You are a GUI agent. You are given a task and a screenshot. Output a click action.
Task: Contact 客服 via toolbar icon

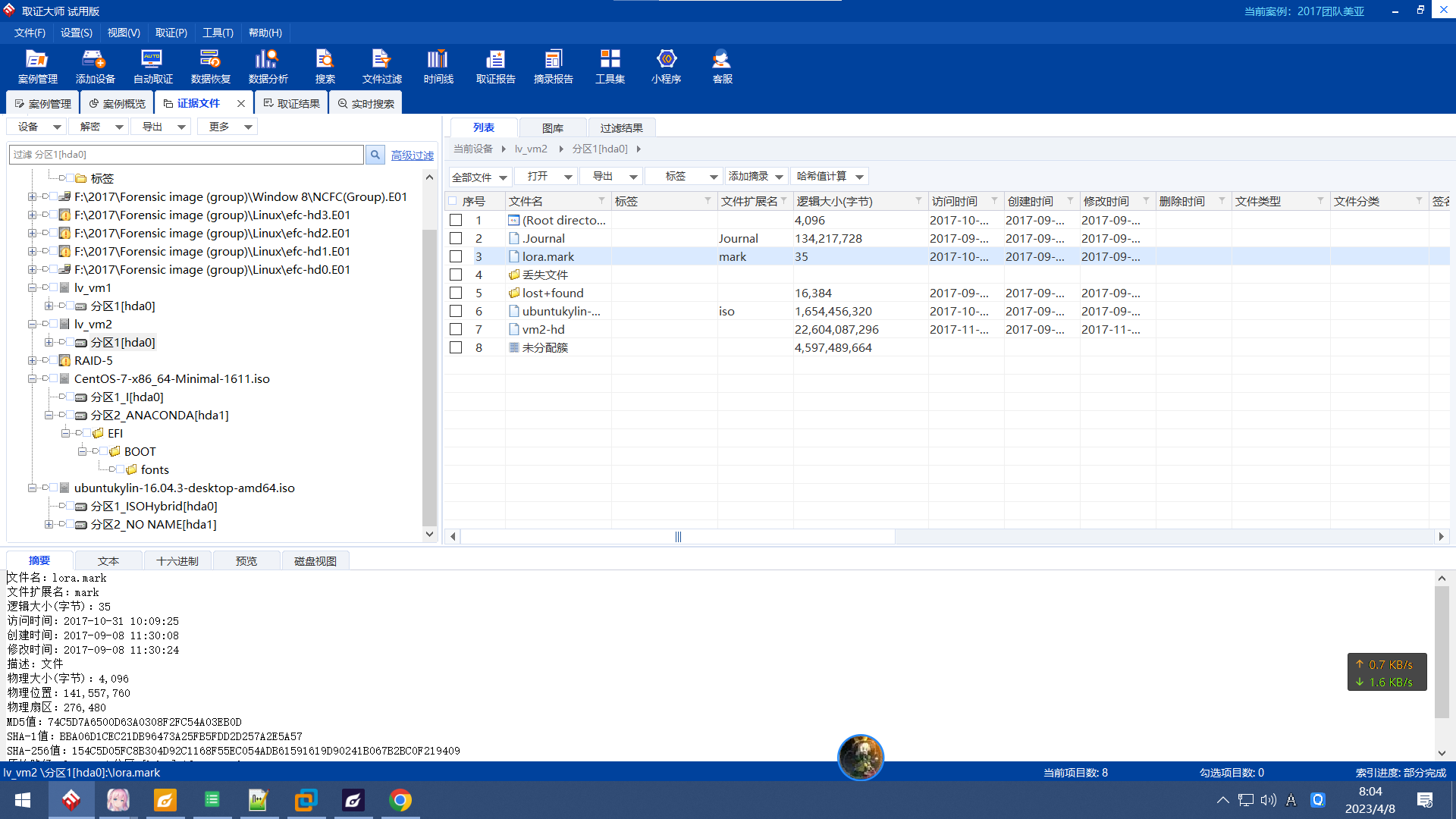722,66
